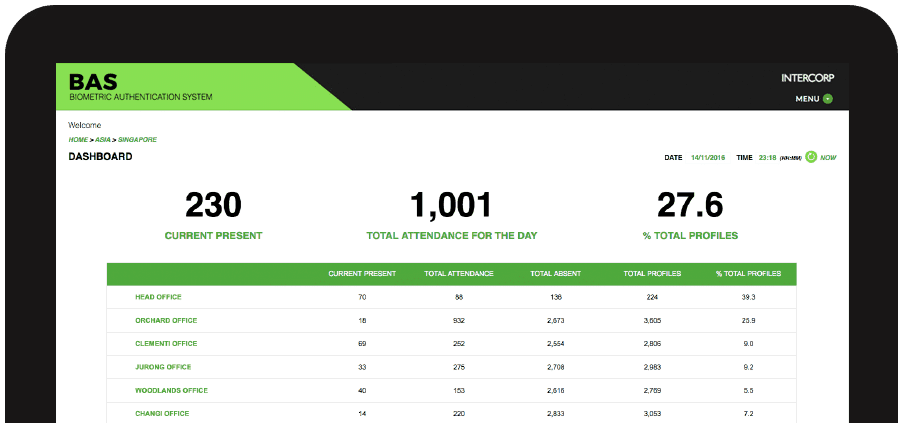This screenshot has height=423, width=903.
Task: Click BIOMETRIC AUTHENTICATION SYSTEM subtitle
Action: pos(141,97)
